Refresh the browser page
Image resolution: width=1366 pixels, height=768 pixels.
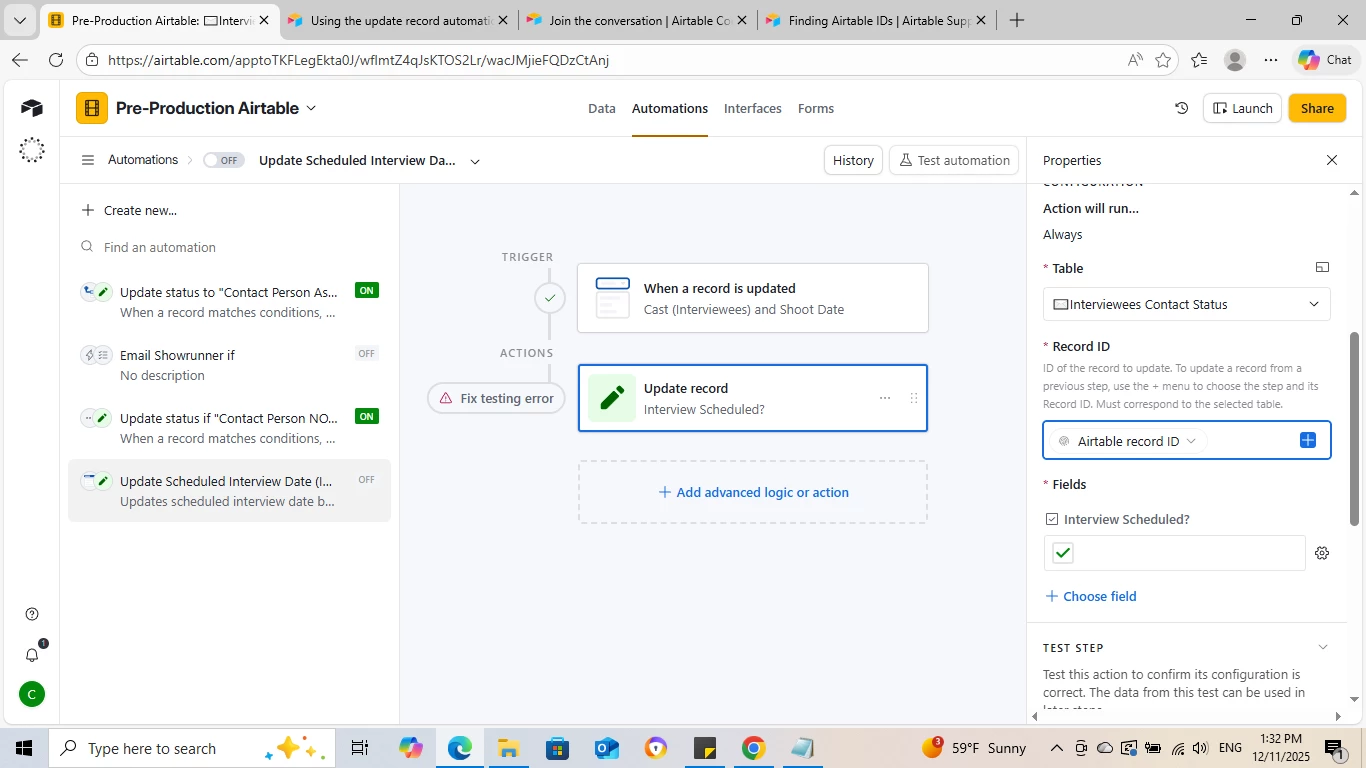(56, 60)
